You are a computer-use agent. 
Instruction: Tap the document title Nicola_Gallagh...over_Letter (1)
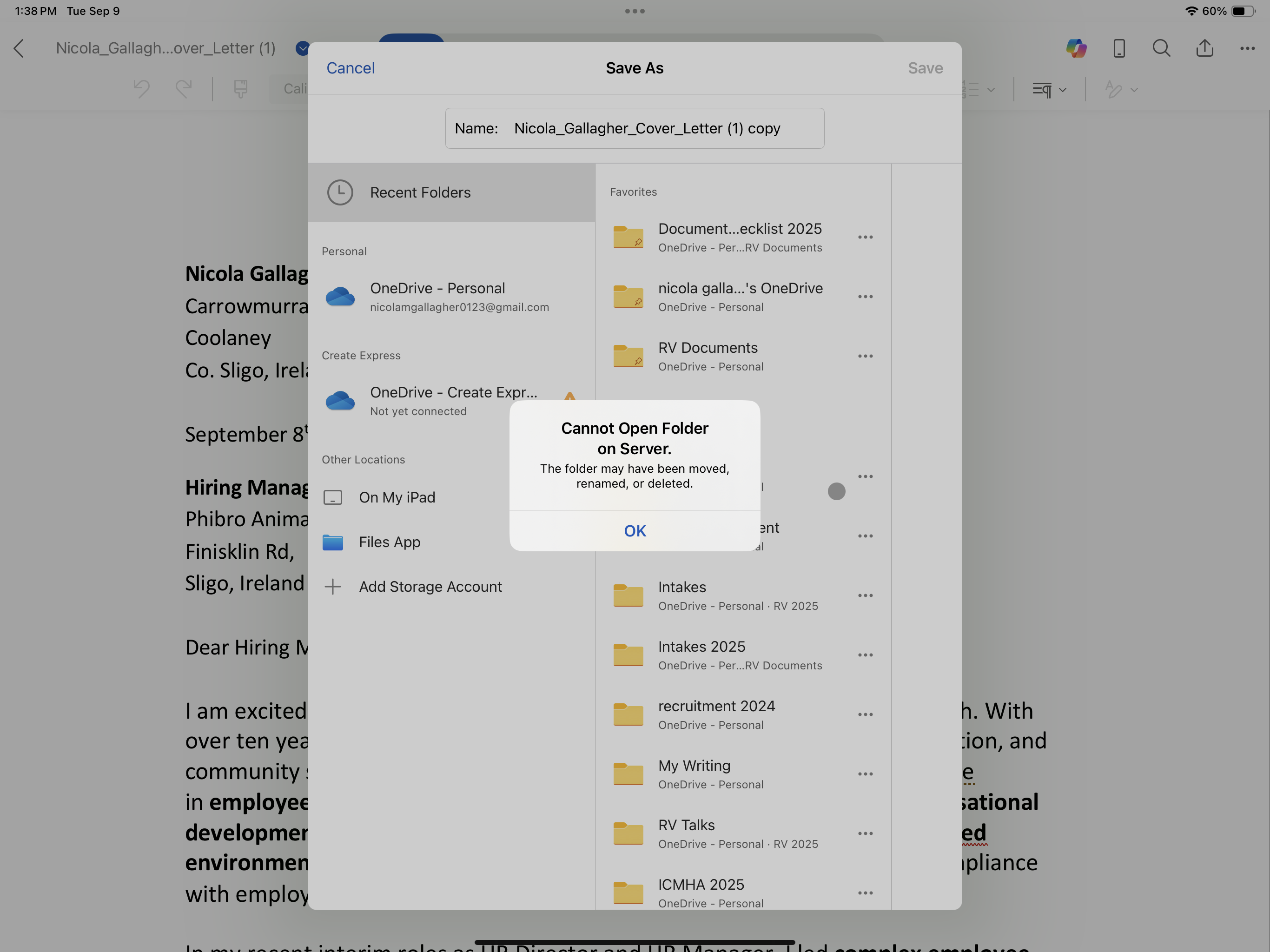pos(166,48)
